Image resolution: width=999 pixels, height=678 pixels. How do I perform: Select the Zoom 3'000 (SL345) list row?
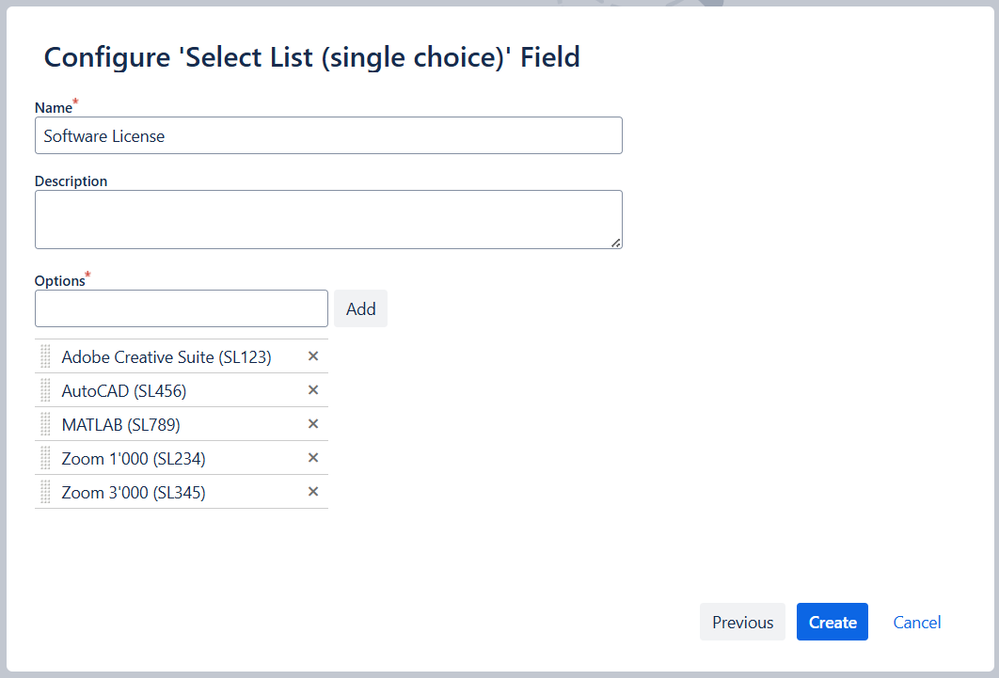[133, 492]
